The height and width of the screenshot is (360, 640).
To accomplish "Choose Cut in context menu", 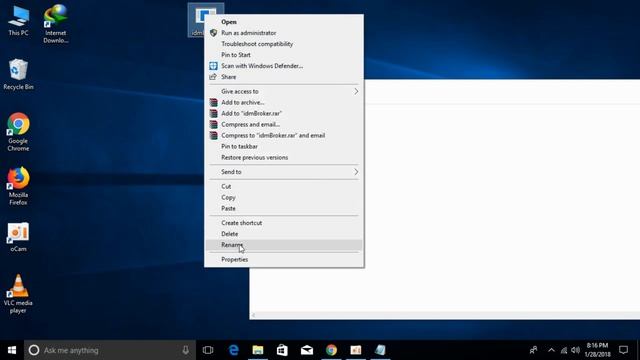I will pyautogui.click(x=283, y=187).
